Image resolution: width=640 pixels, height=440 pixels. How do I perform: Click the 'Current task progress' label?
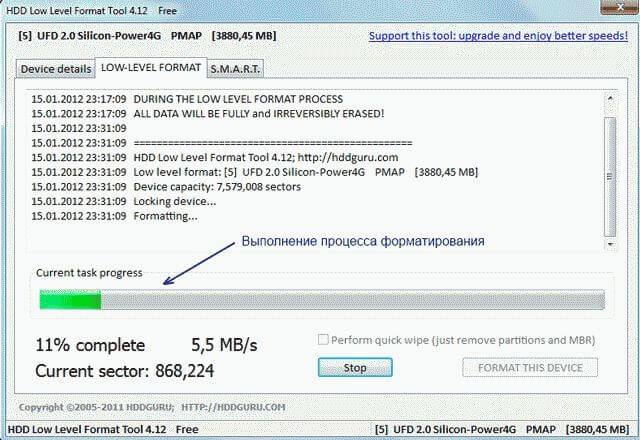(89, 273)
